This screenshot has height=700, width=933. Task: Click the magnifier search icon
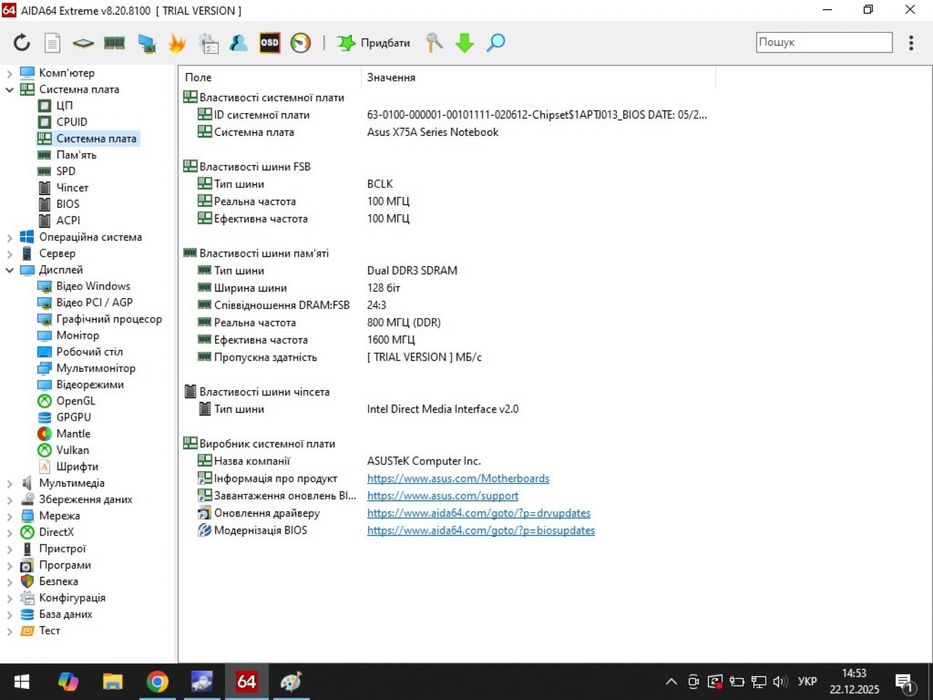496,42
